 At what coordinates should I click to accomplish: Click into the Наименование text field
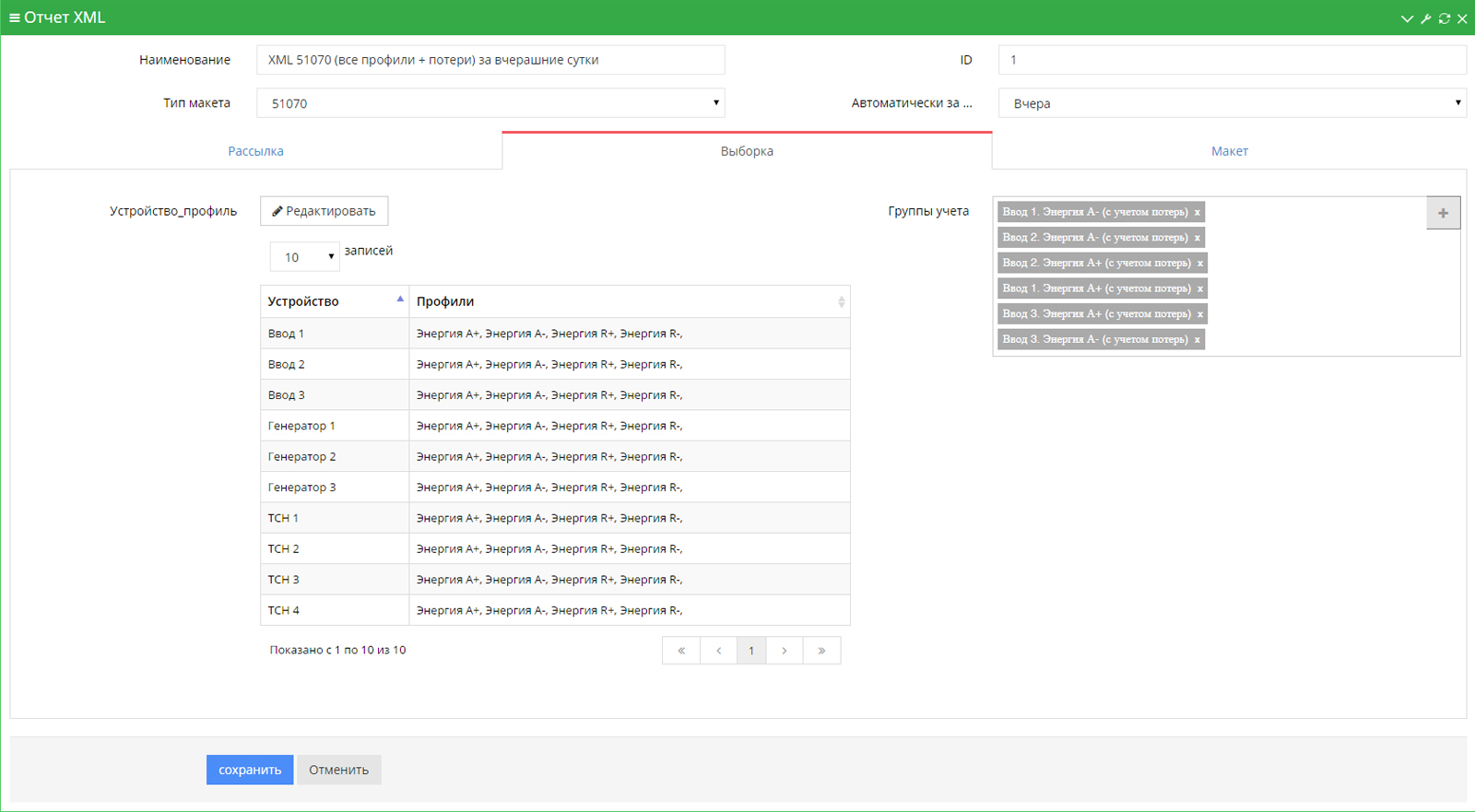pos(490,60)
